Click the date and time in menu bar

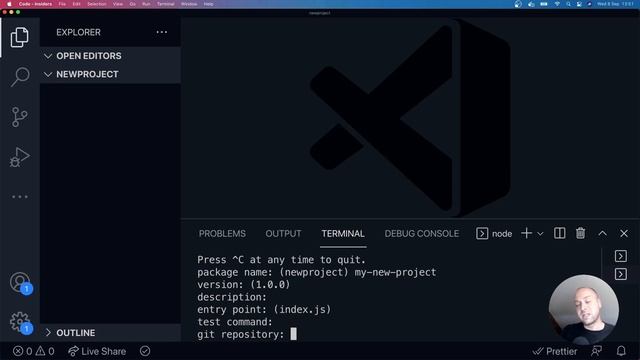616,4
